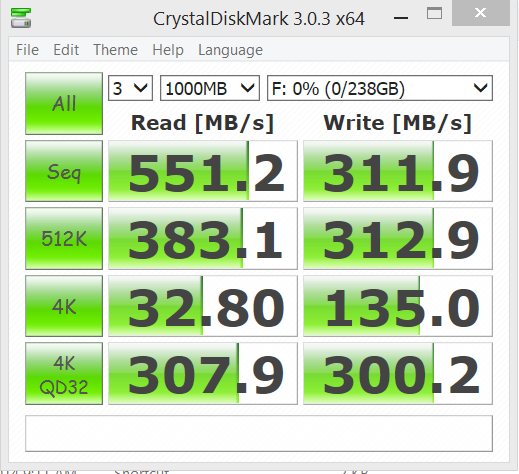Open the Theme menu
Image resolution: width=519 pixels, height=474 pixels.
click(x=115, y=50)
